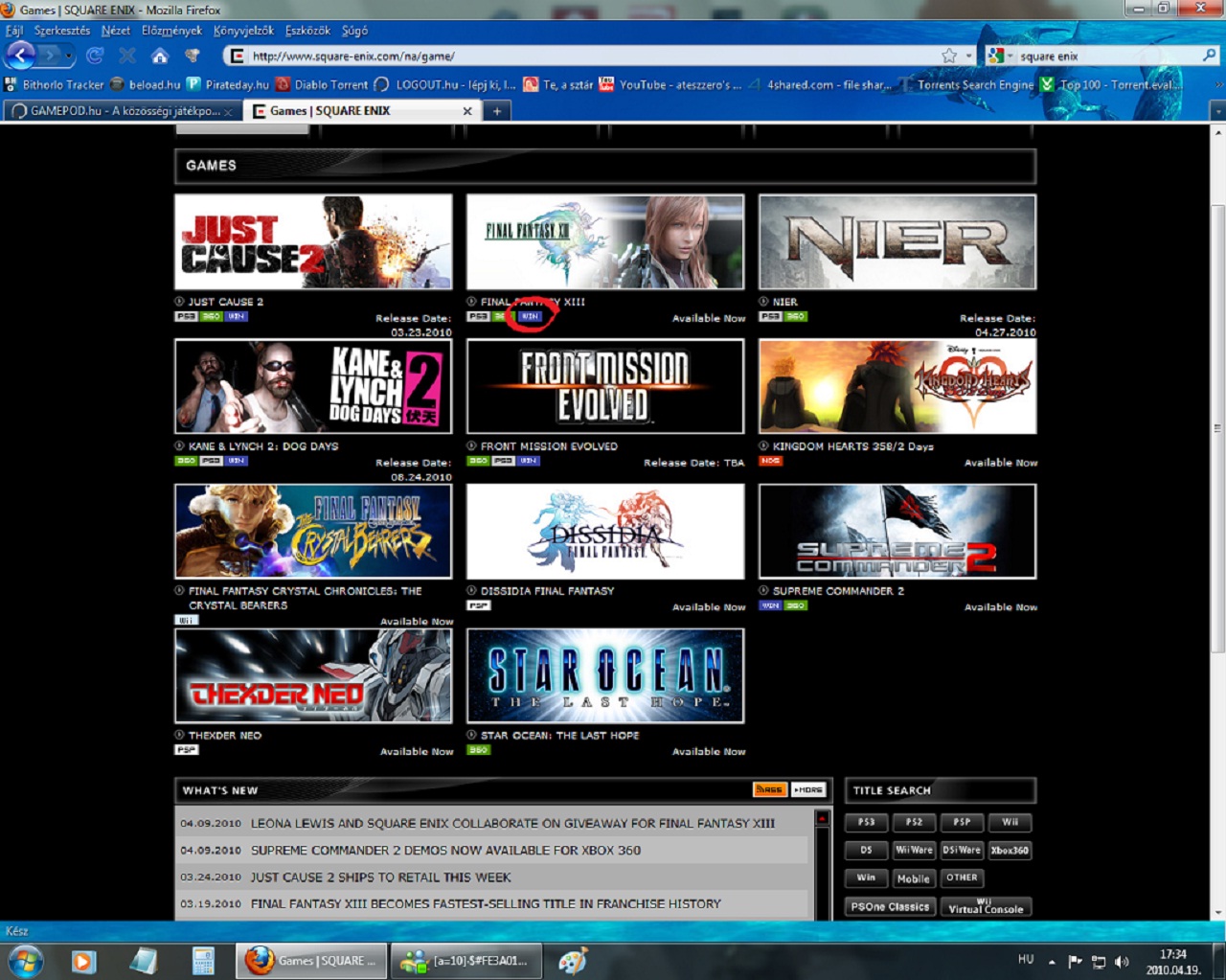Open the Pirateday.hu bookmark
This screenshot has width=1226, height=980.
click(228, 84)
